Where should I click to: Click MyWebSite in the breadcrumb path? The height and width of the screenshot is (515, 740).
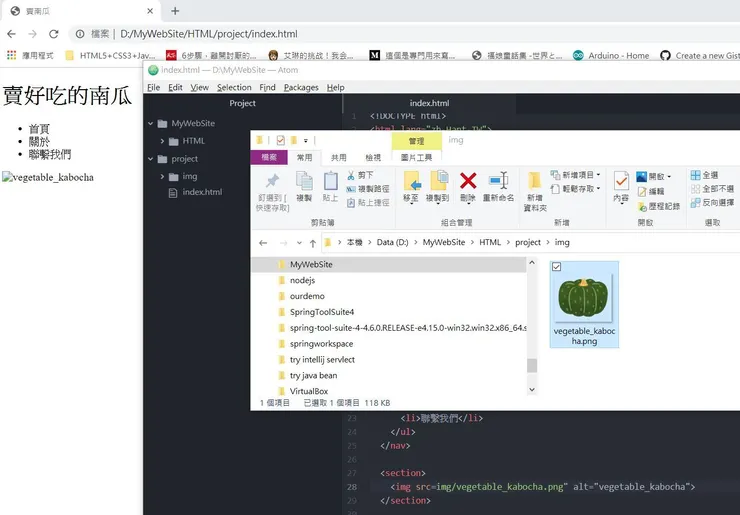pos(444,242)
